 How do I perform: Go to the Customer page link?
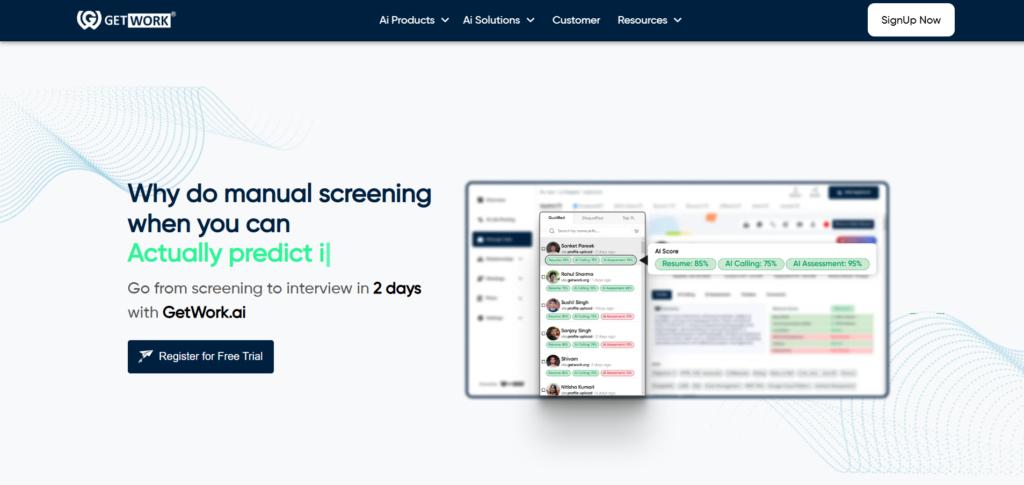tap(576, 20)
